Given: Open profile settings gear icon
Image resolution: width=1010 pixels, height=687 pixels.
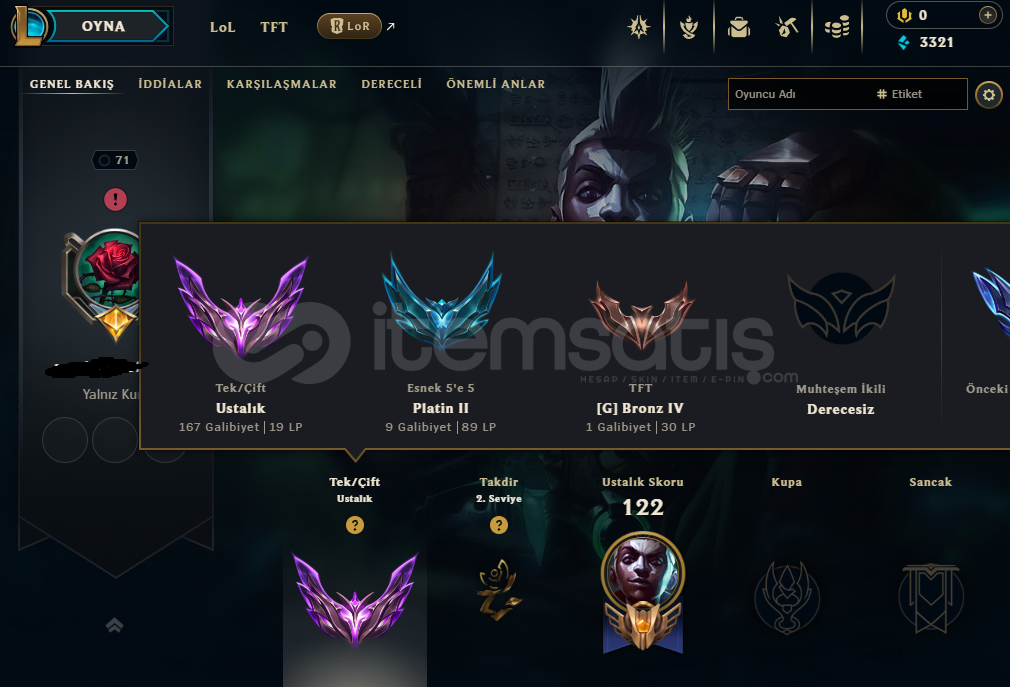Looking at the screenshot, I should (989, 95).
